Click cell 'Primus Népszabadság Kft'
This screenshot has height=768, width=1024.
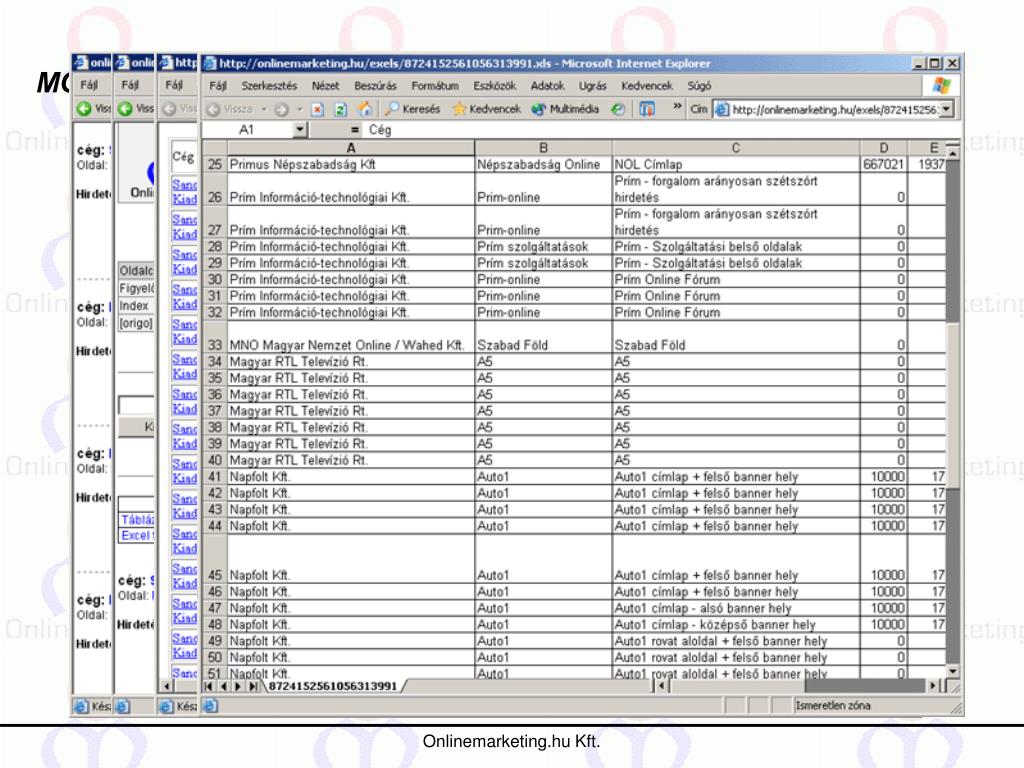(351, 164)
